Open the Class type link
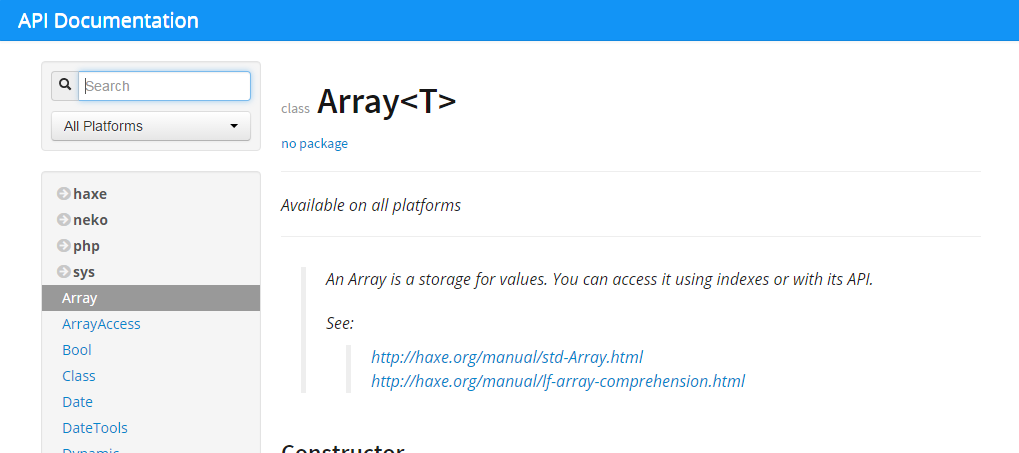 [x=79, y=376]
